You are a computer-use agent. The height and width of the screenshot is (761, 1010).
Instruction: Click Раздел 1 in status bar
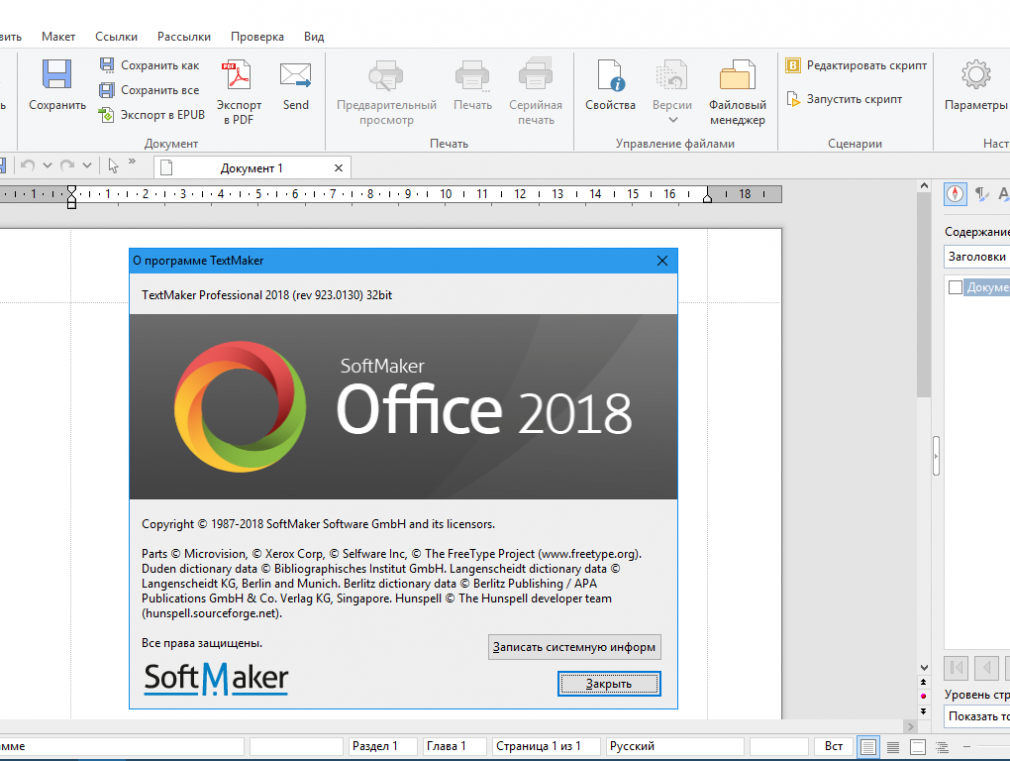[x=382, y=746]
